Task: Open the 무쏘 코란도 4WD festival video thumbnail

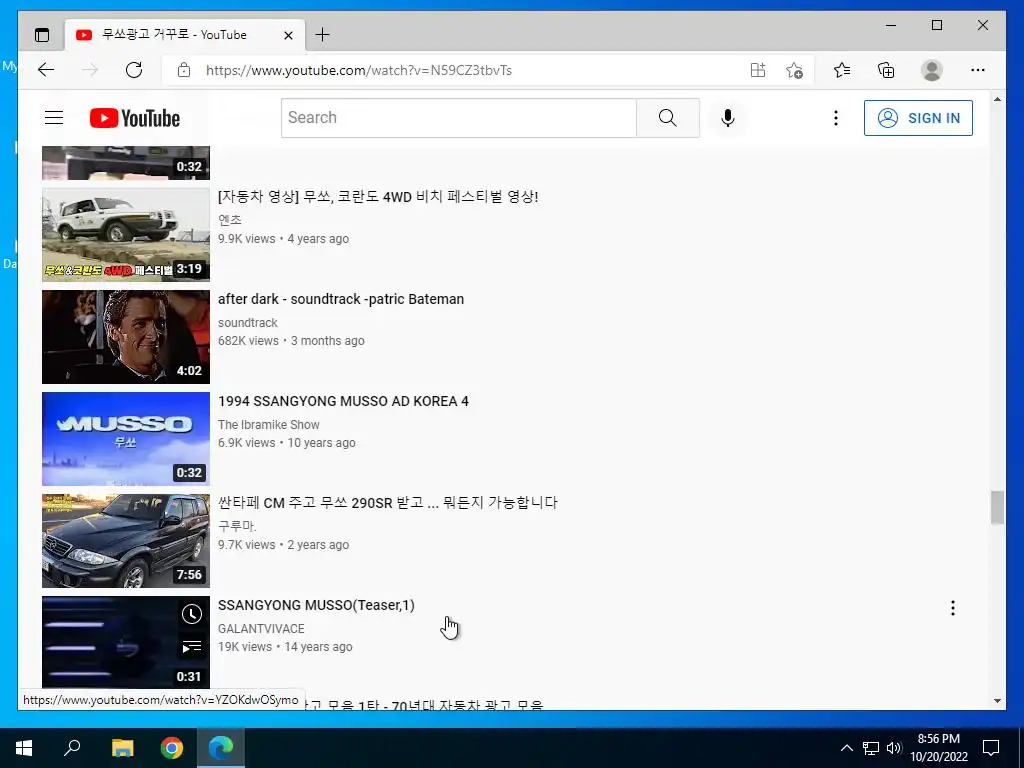Action: click(126, 235)
